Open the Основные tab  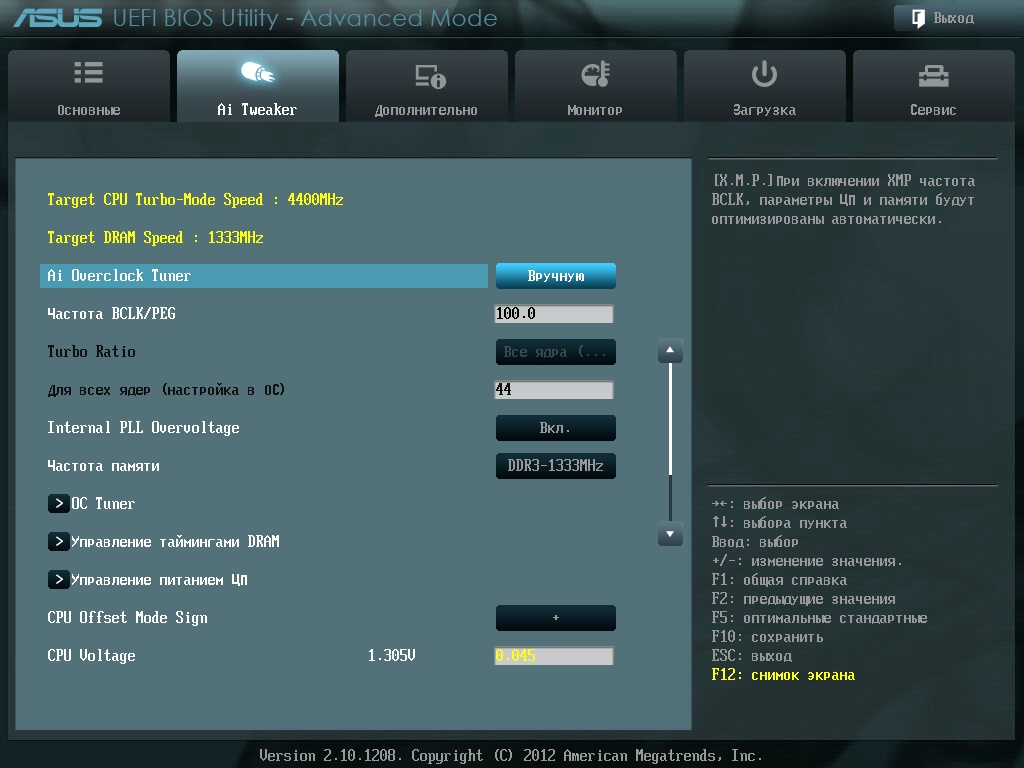point(89,86)
